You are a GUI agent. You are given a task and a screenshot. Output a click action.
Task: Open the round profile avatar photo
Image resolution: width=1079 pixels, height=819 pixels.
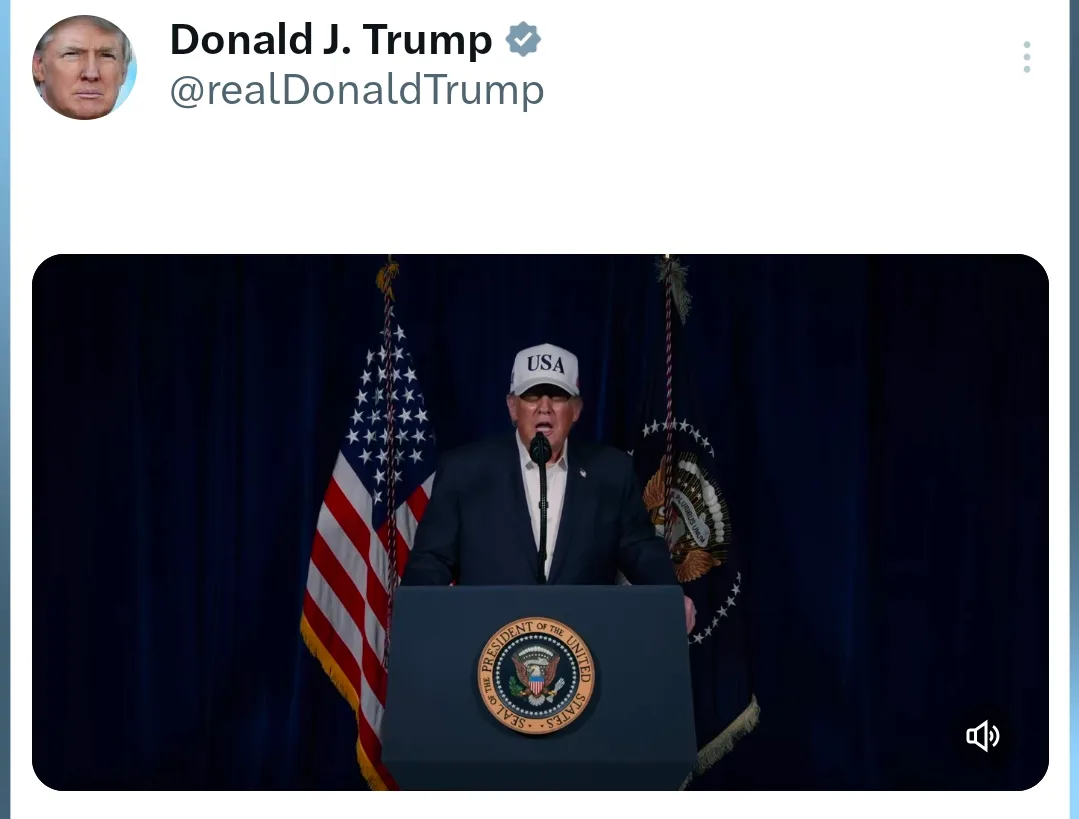point(85,67)
